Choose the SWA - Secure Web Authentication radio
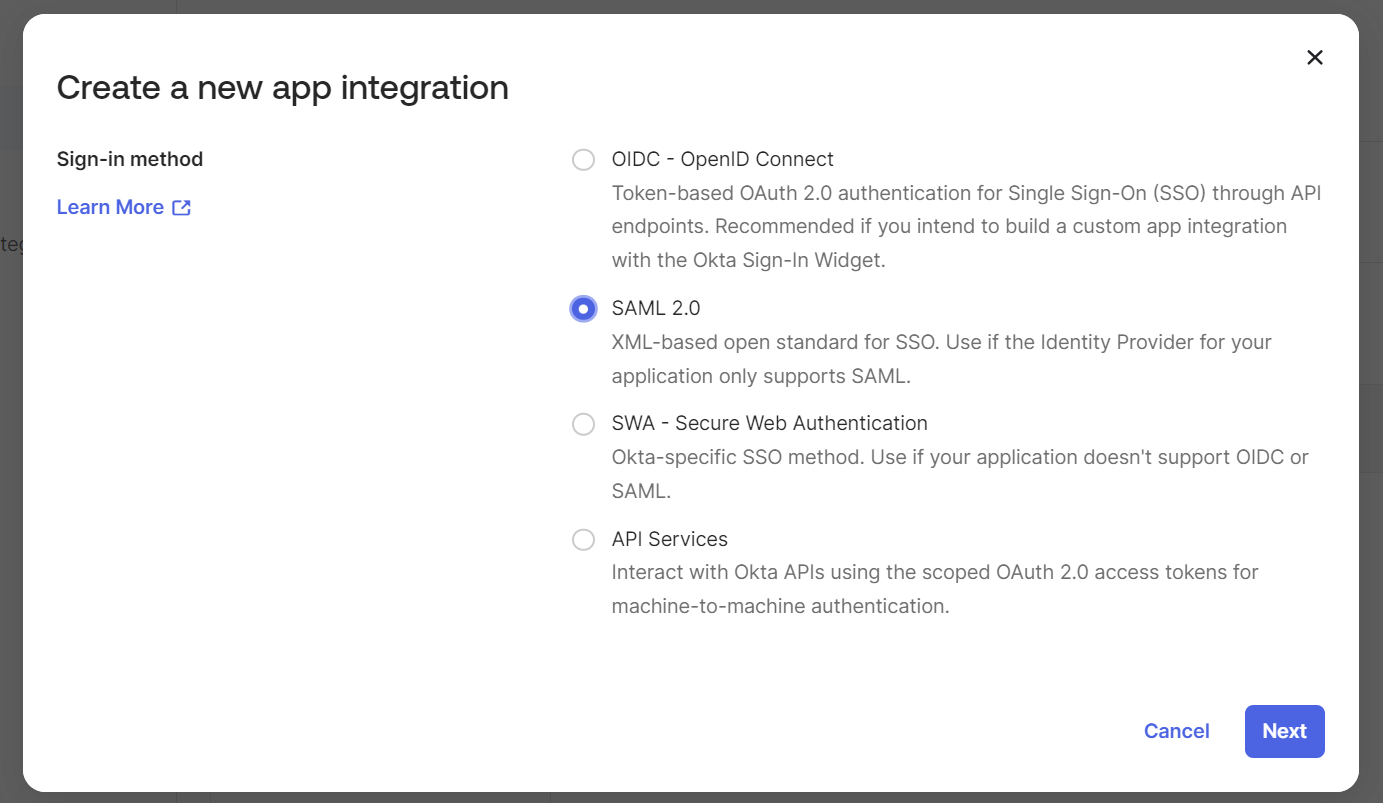Screen dimensions: 1383x803 pos(583,424)
